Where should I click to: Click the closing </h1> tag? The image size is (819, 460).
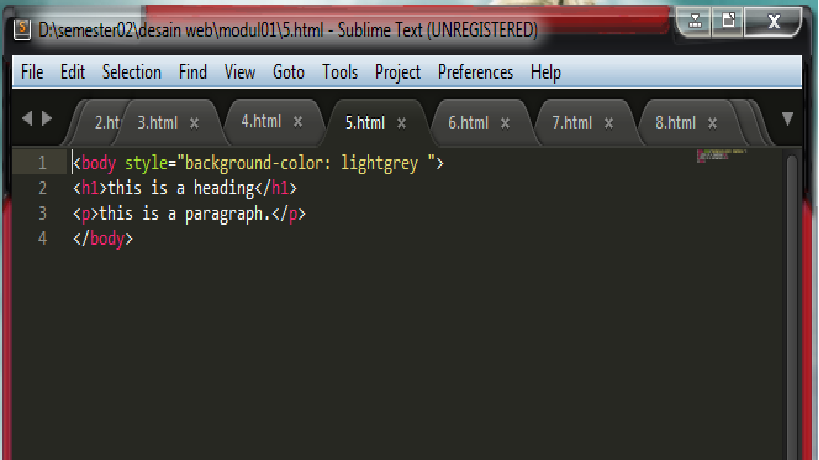tap(276, 188)
